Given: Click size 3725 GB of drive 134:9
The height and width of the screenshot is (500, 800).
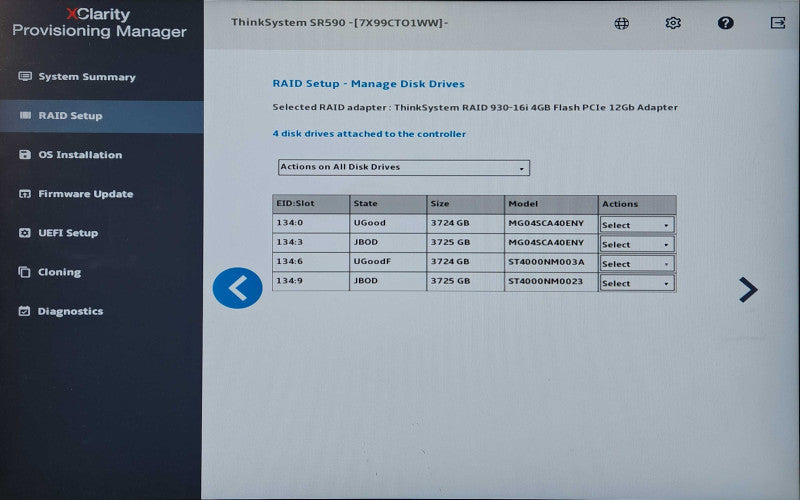Looking at the screenshot, I should (465, 281).
